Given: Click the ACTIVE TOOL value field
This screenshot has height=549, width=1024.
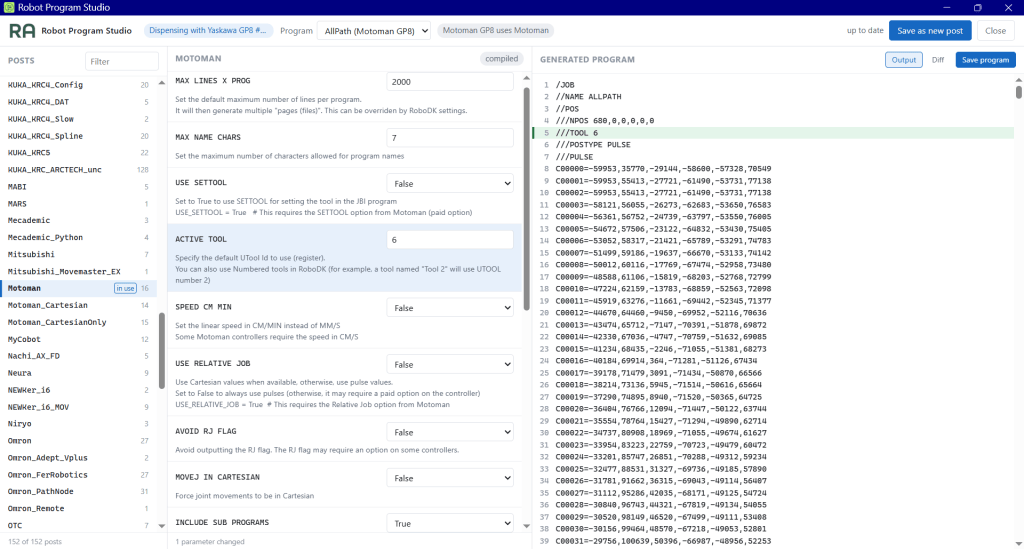Looking at the screenshot, I should pyautogui.click(x=450, y=240).
